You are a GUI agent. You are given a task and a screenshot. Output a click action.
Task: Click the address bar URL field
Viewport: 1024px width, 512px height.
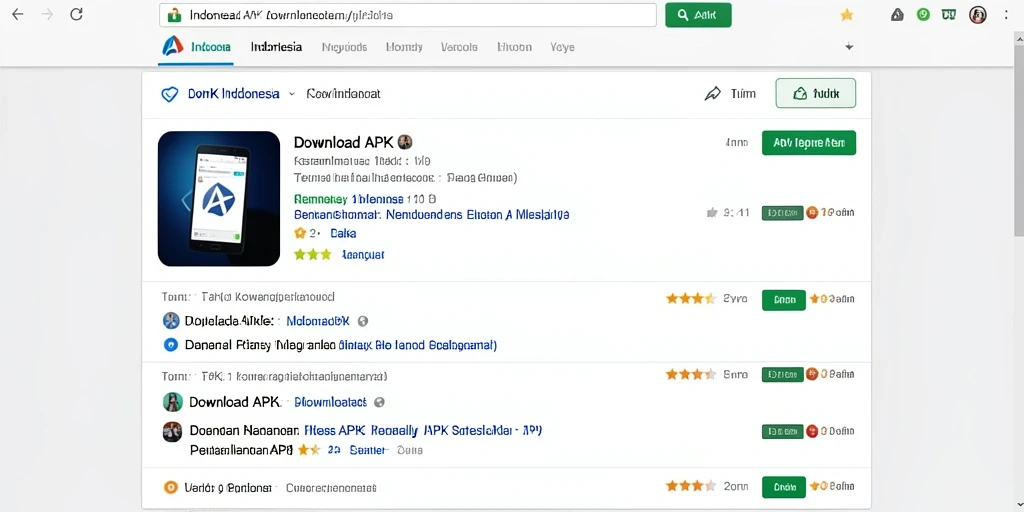click(408, 14)
